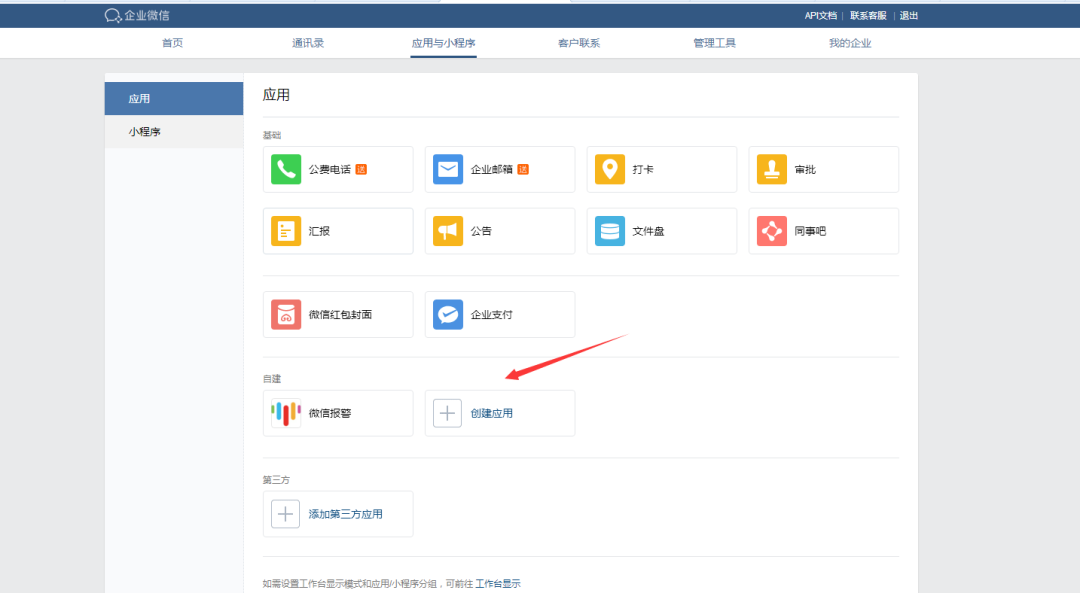Click the 同事吧 label
Viewport: 1080px width, 593px height.
pos(810,231)
